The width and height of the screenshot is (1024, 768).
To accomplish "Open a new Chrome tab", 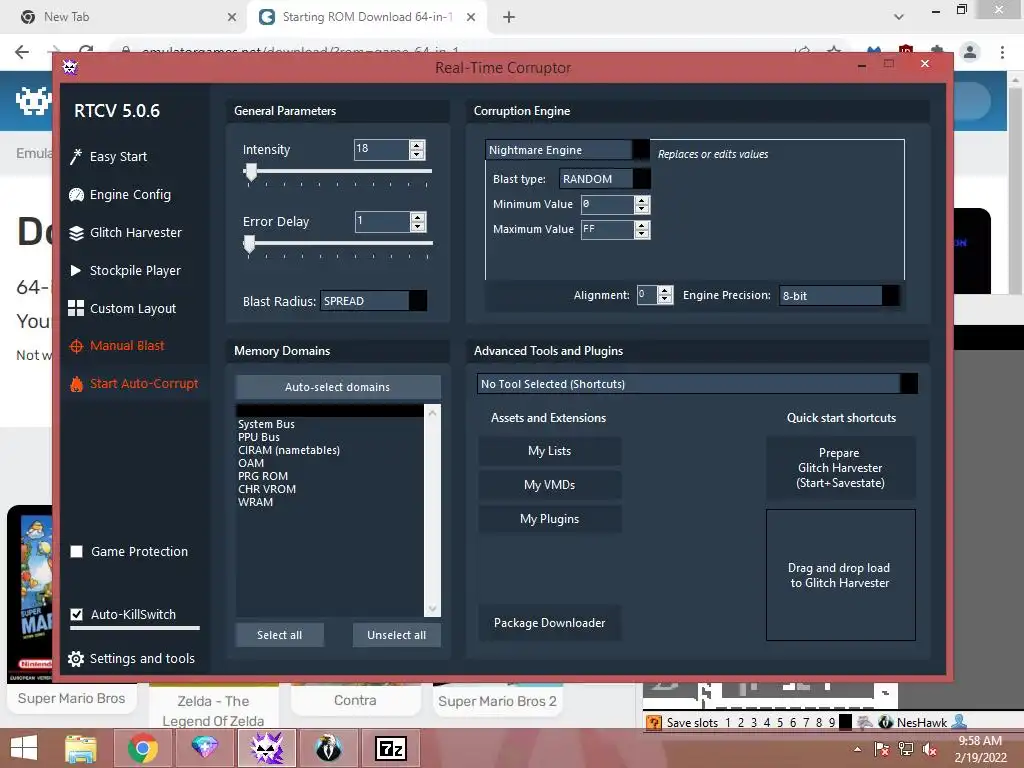I will pyautogui.click(x=509, y=17).
